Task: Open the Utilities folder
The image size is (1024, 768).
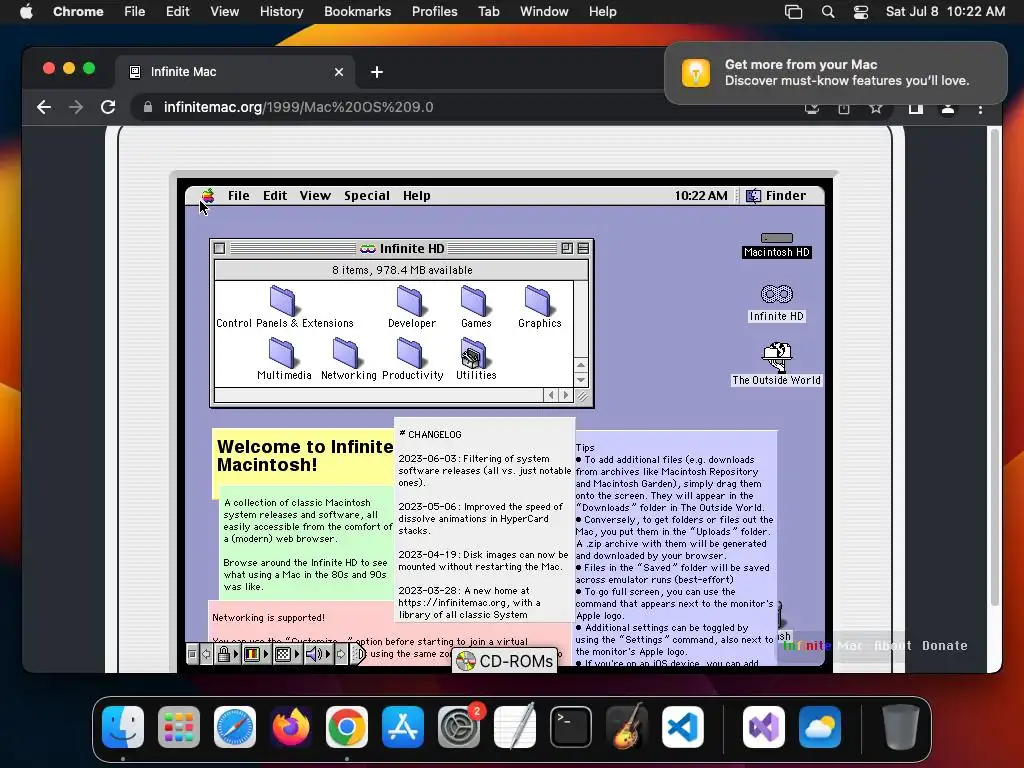Action: click(x=475, y=359)
